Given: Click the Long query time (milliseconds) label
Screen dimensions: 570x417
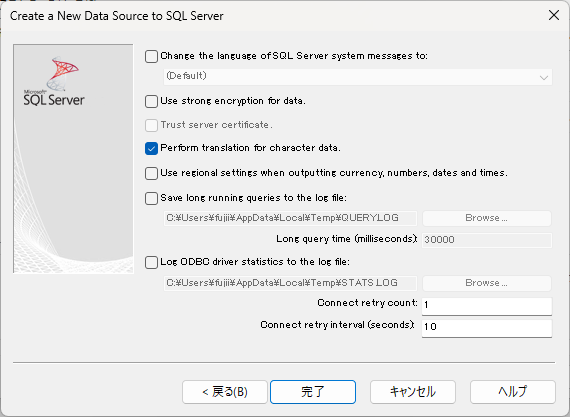Looking at the screenshot, I should 346,239.
